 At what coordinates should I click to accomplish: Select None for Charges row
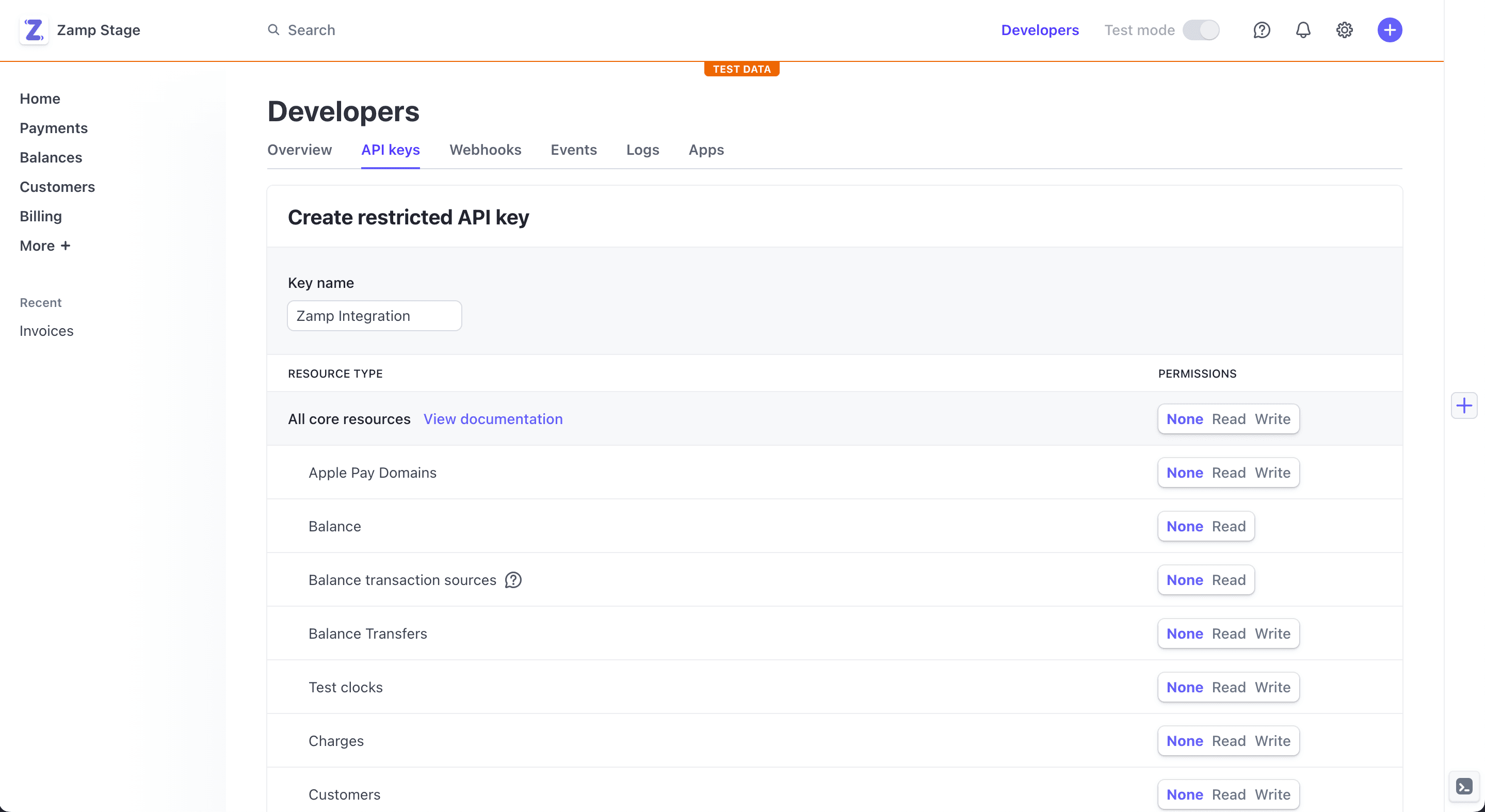(x=1185, y=740)
